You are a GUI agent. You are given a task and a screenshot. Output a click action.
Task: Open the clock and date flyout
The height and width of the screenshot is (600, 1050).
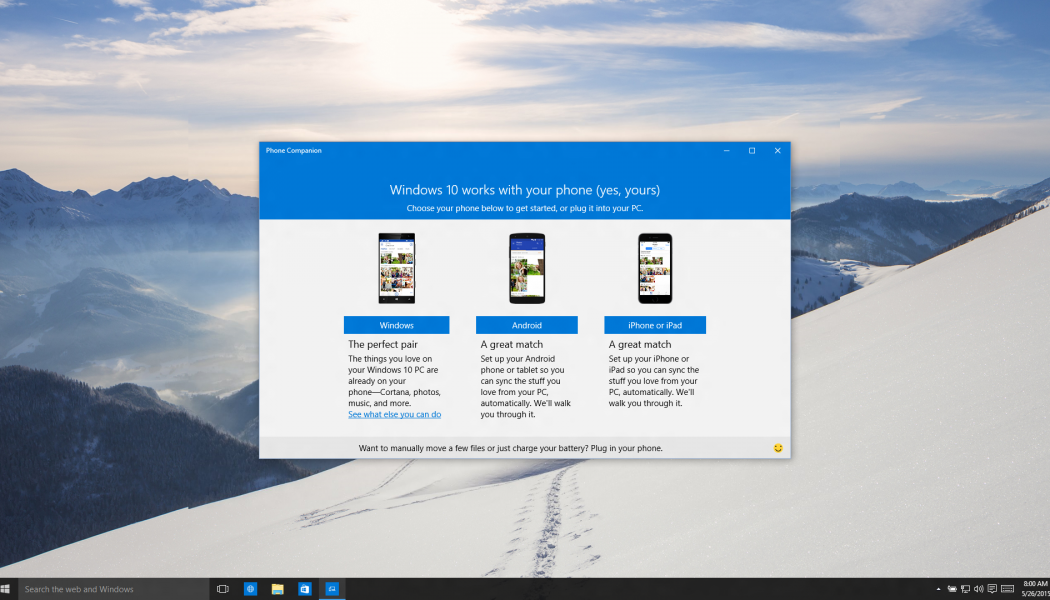(x=1033, y=589)
